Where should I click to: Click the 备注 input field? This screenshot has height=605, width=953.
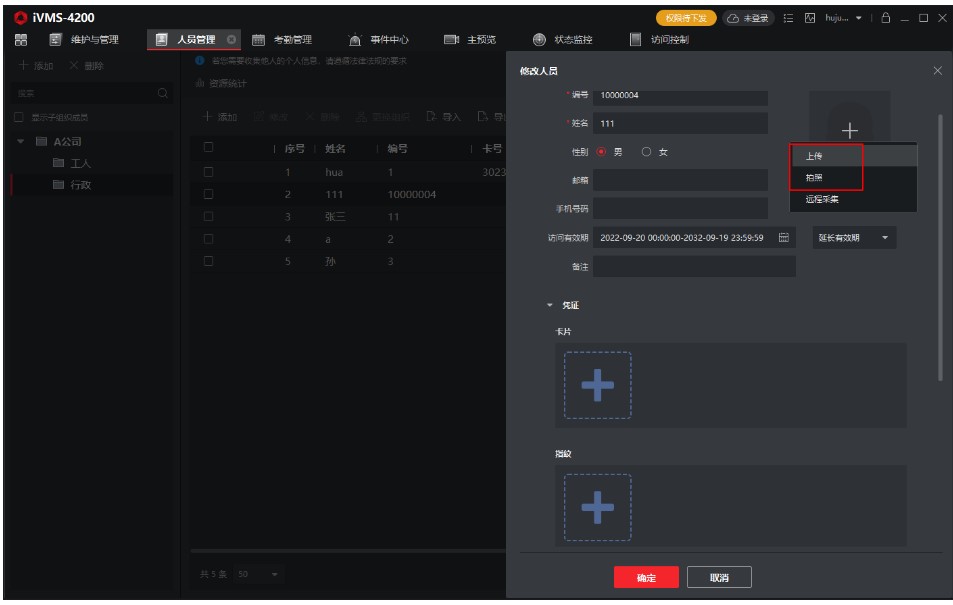[x=695, y=266]
